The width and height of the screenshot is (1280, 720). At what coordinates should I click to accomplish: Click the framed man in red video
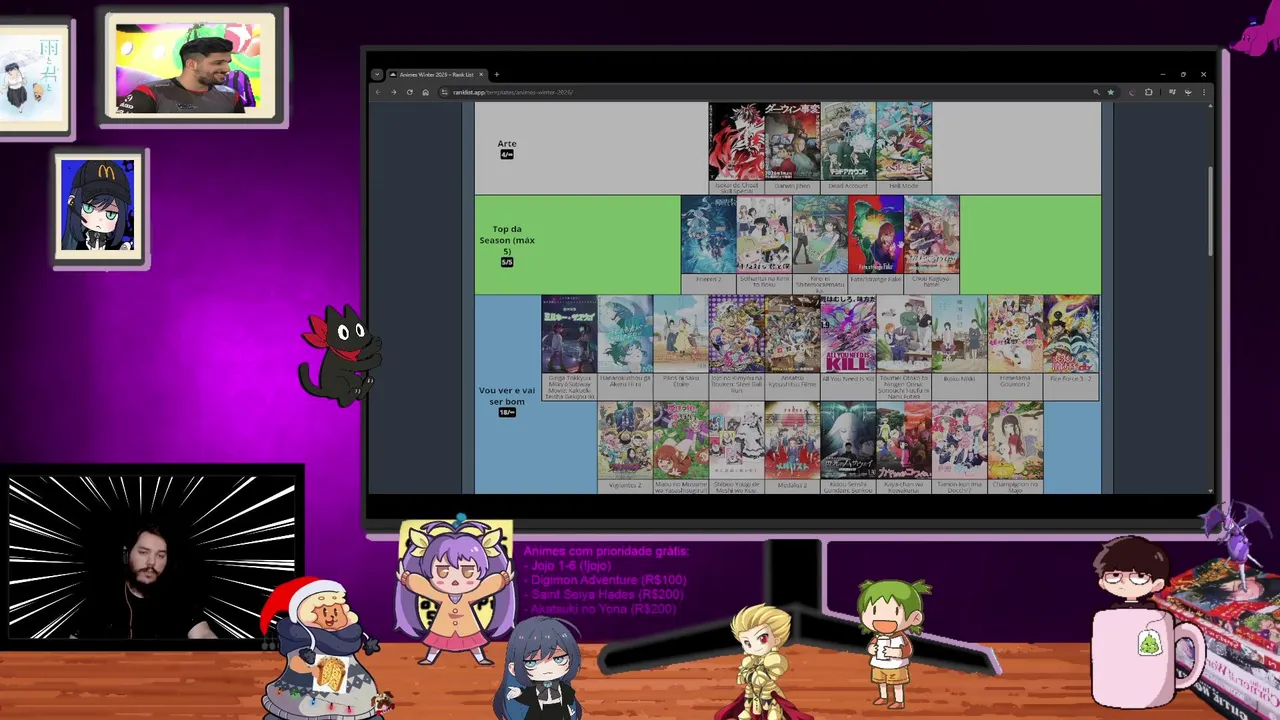(190, 66)
